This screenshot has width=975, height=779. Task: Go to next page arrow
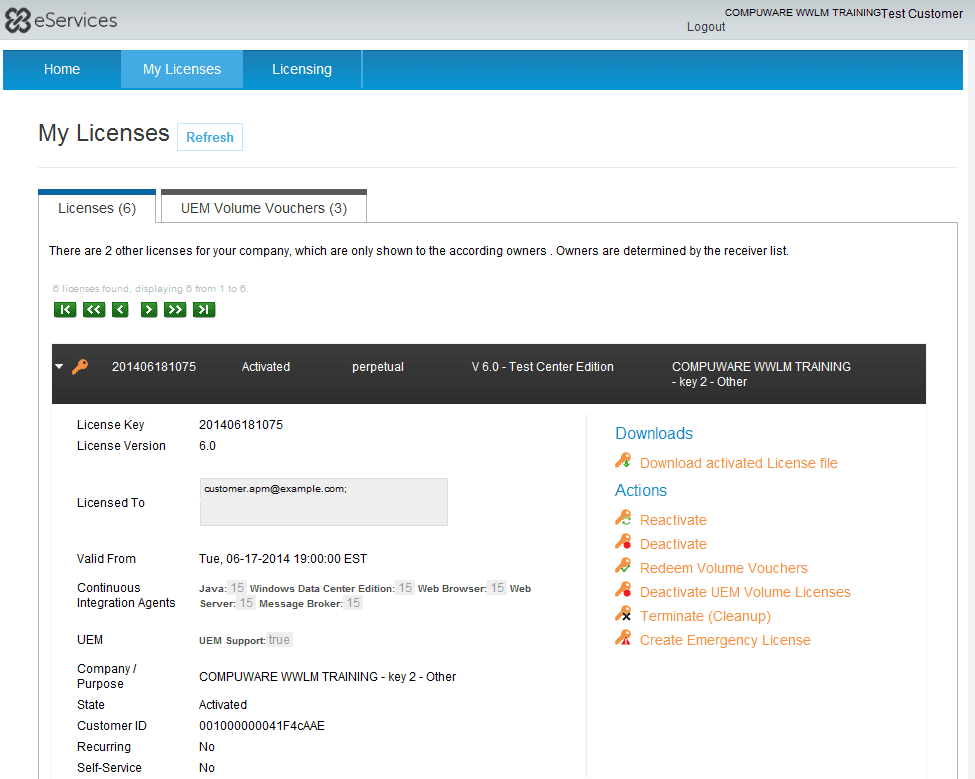(x=149, y=310)
